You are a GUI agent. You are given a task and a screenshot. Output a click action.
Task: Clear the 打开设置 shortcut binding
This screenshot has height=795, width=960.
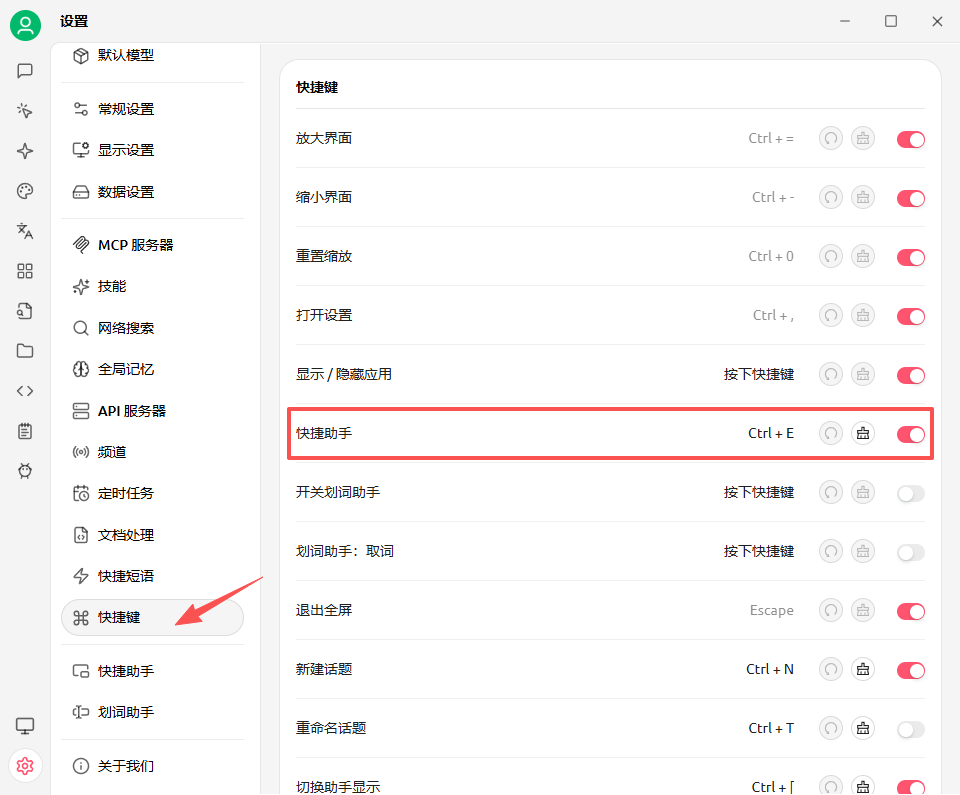pos(863,315)
